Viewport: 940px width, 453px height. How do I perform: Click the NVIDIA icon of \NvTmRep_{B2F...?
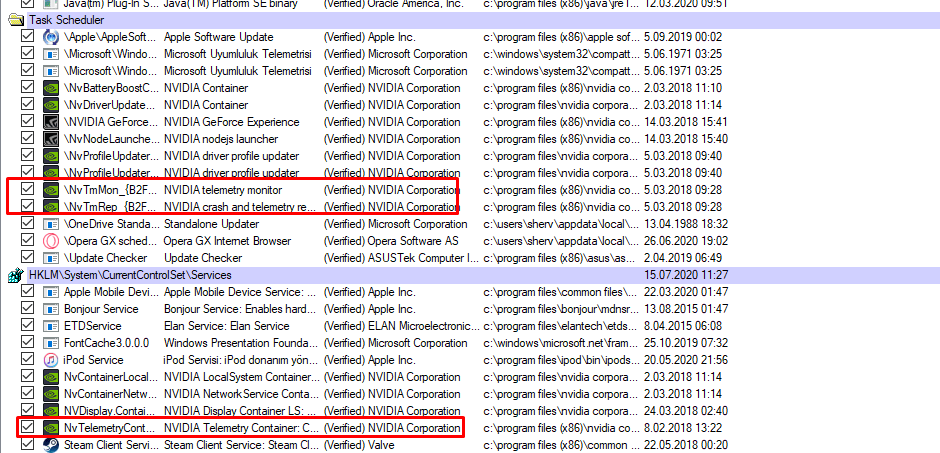click(x=51, y=207)
